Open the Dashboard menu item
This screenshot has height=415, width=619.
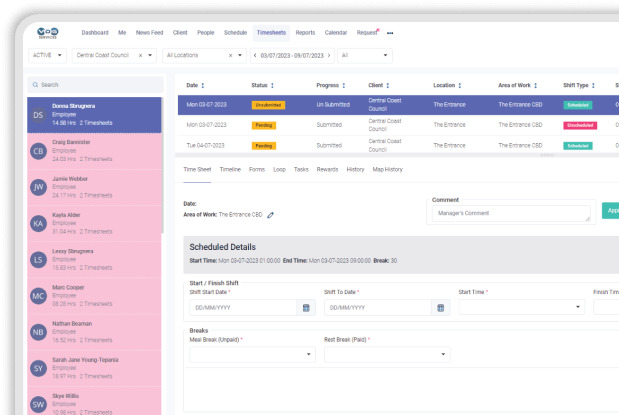95,33
